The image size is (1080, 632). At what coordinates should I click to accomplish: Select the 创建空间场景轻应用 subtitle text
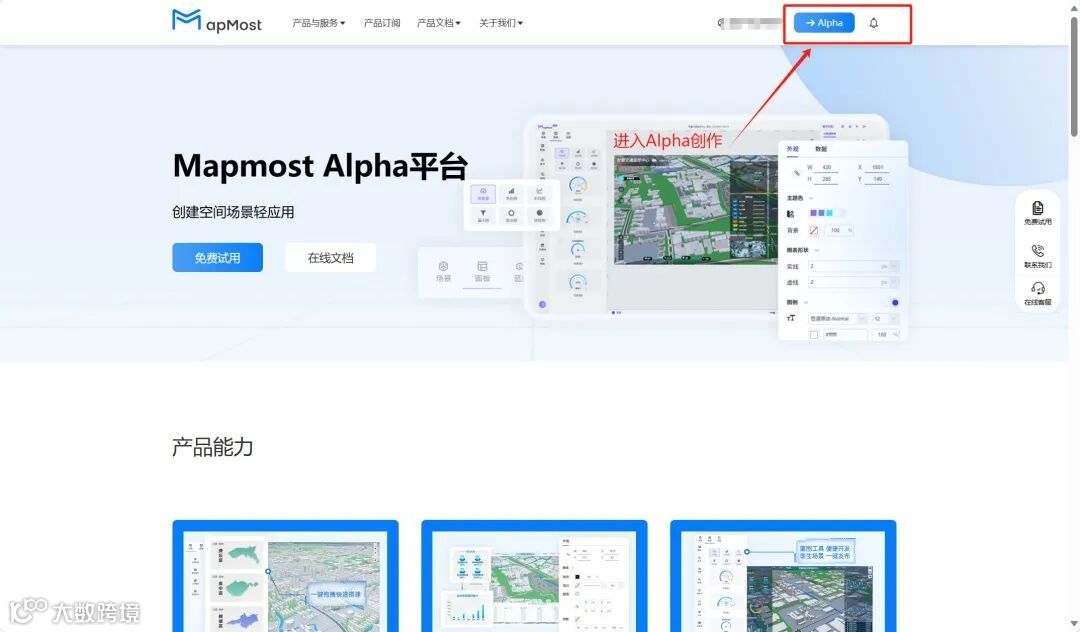[233, 212]
